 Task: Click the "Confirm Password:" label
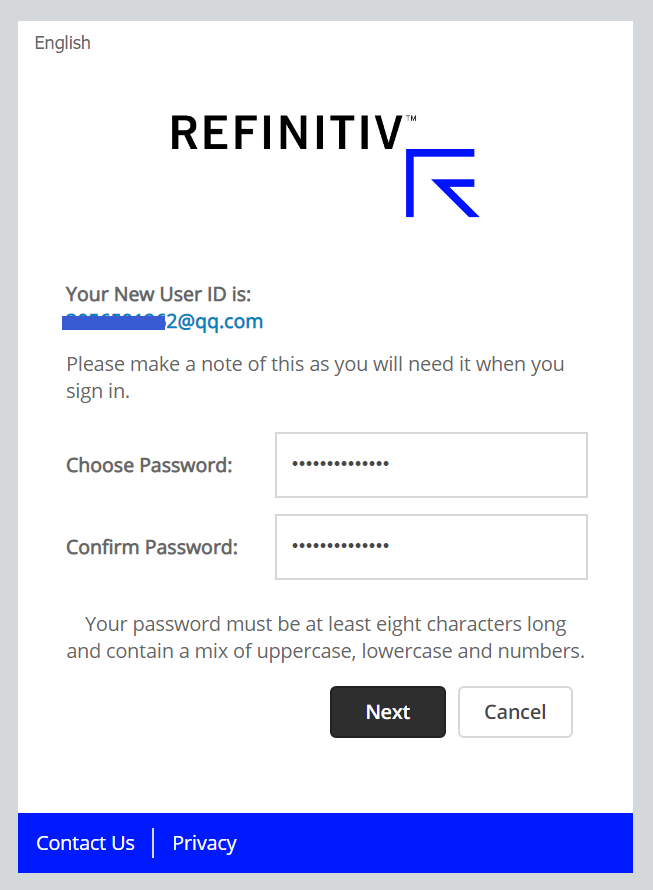[152, 547]
